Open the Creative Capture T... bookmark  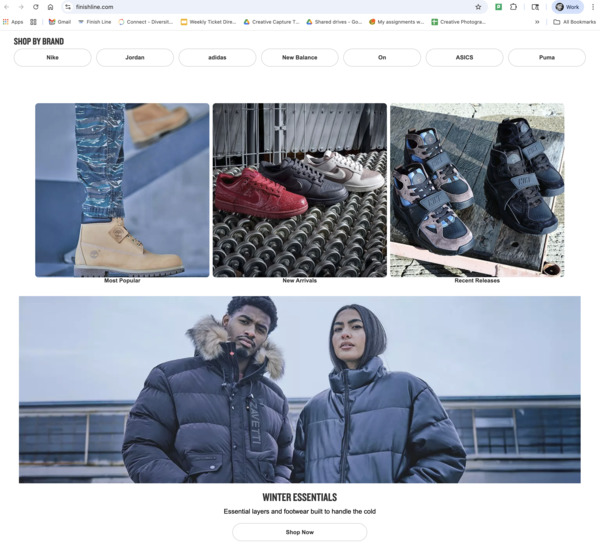(x=271, y=22)
